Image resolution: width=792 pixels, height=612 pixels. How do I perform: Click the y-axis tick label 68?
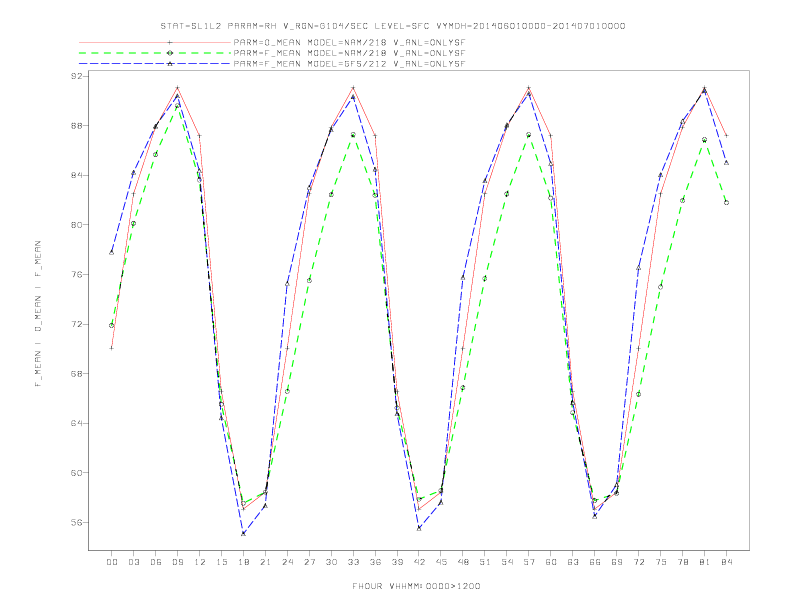click(x=77, y=374)
